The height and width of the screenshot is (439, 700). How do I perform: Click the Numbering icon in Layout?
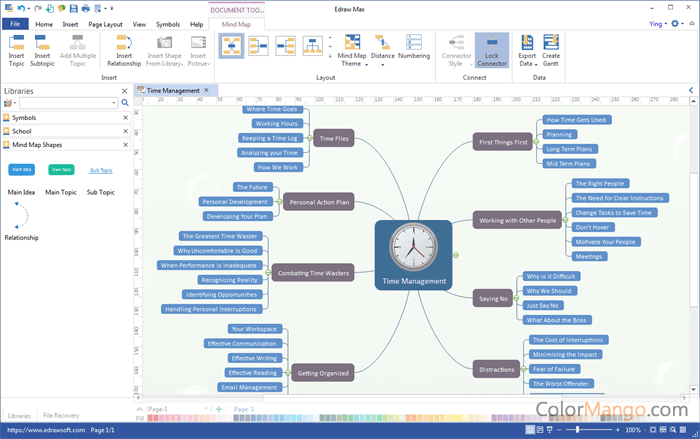pyautogui.click(x=414, y=48)
